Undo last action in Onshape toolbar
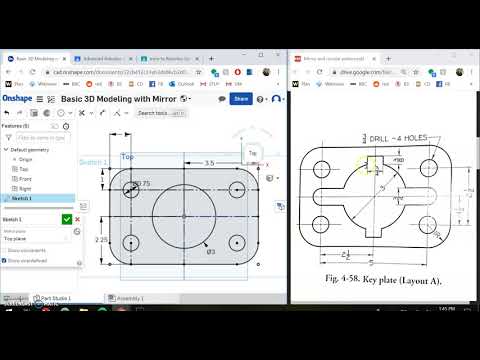The width and height of the screenshot is (480, 360). 7,113
